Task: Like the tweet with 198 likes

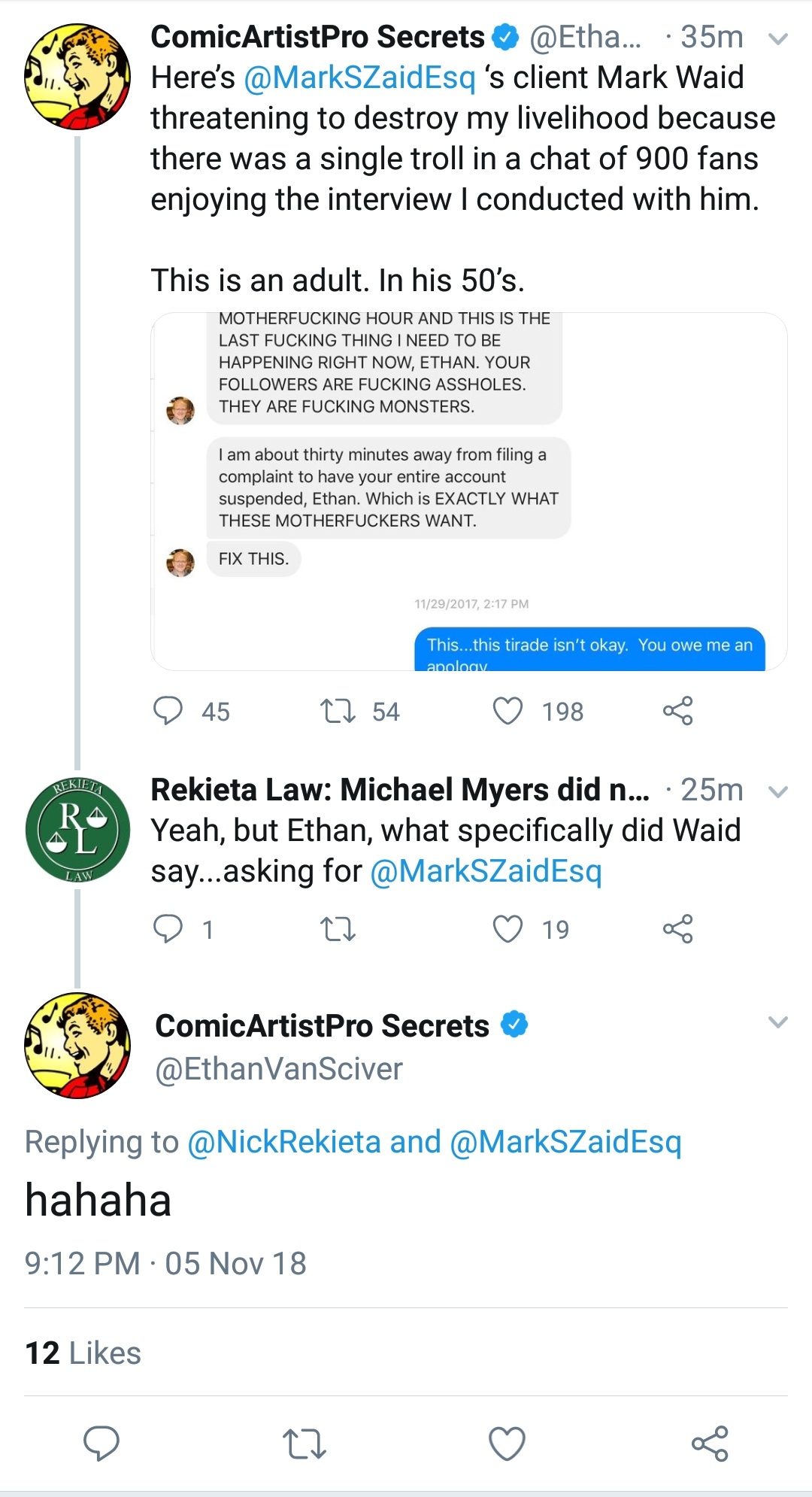Action: 507,711
